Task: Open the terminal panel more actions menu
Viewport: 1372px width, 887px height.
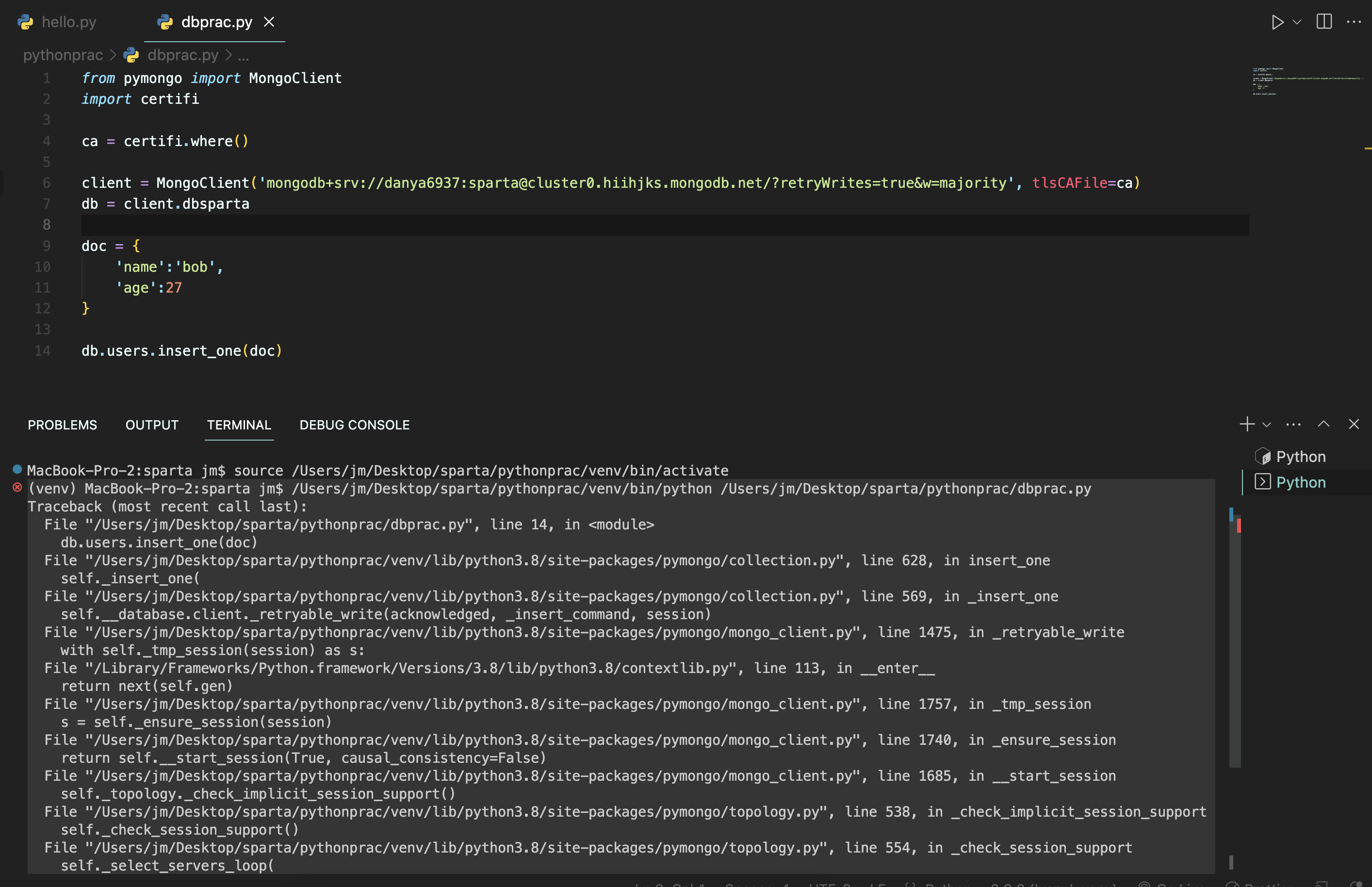Action: coord(1294,425)
